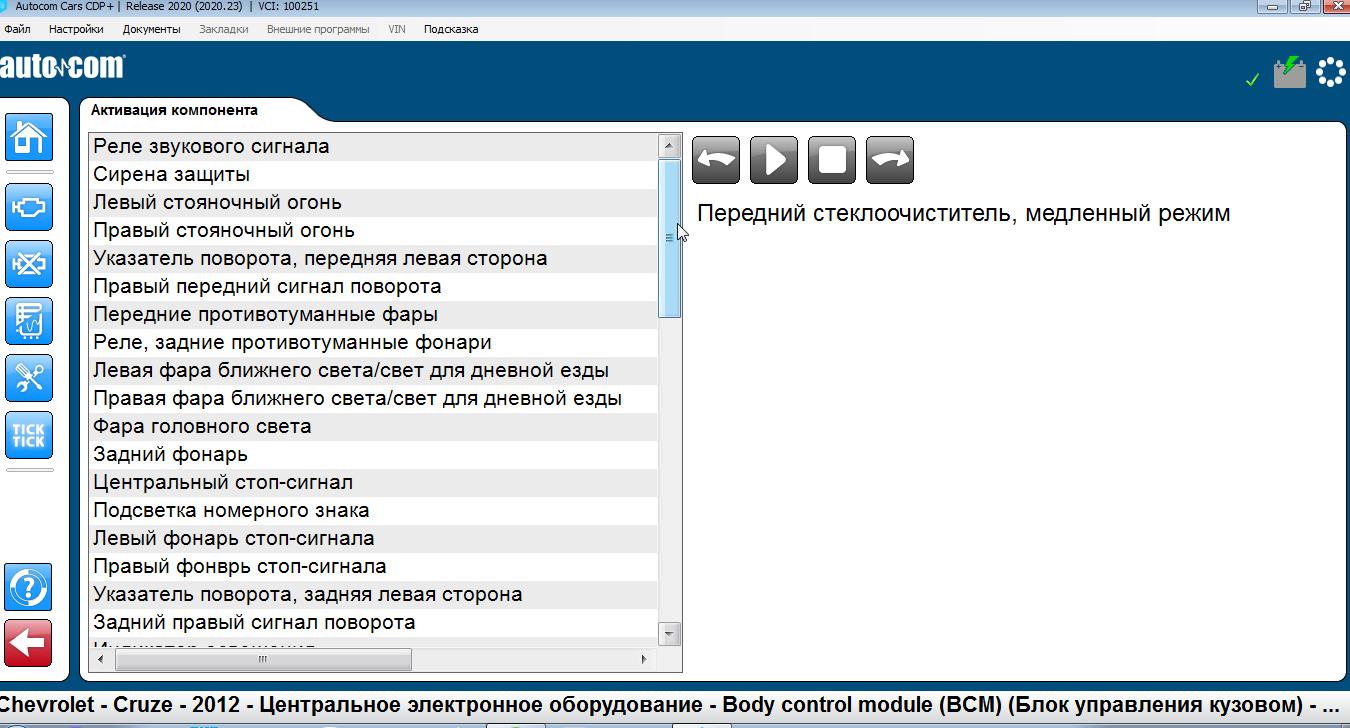This screenshot has height=728, width=1350.
Task: Select Сирена защиты list item
Action: pyautogui.click(x=374, y=174)
